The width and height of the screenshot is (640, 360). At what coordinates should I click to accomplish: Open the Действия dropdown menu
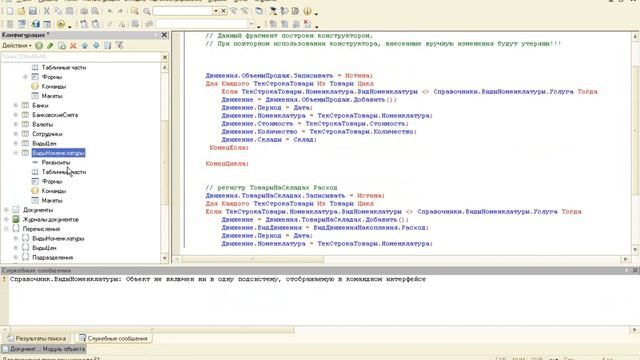tap(16, 46)
